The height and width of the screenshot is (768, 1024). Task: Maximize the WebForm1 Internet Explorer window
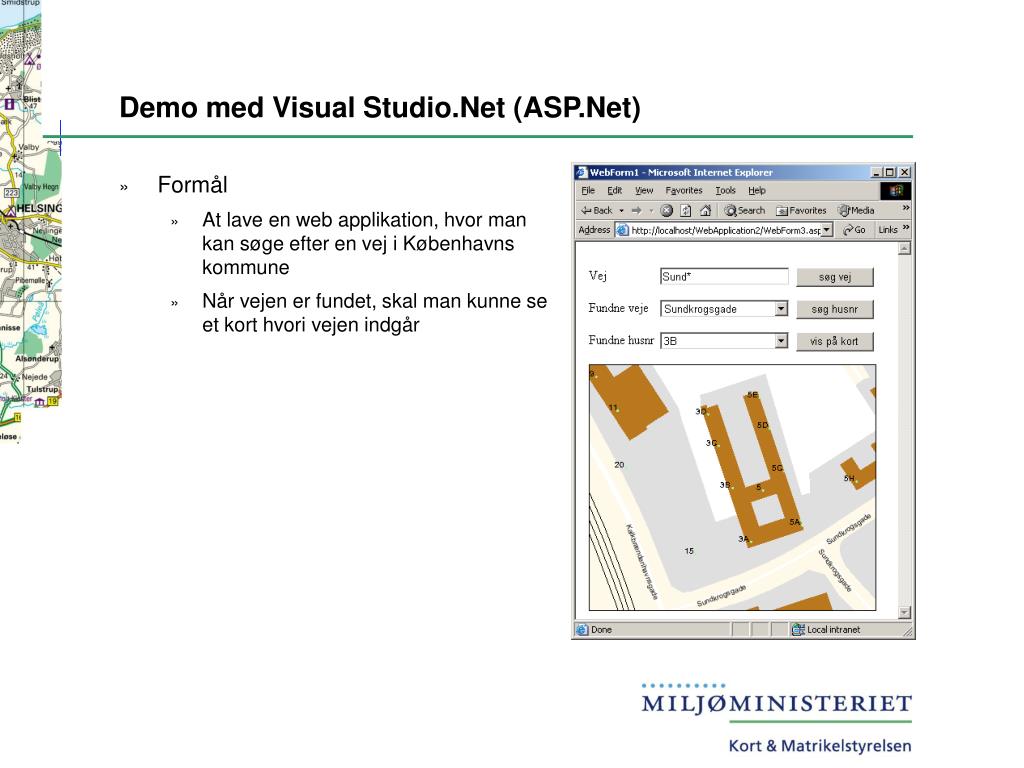(889, 172)
